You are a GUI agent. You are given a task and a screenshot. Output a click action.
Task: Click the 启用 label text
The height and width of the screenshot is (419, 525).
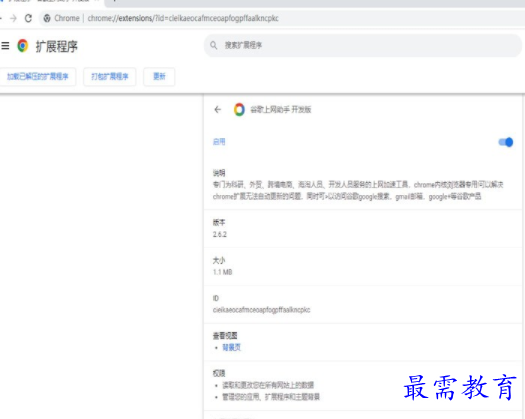click(219, 142)
